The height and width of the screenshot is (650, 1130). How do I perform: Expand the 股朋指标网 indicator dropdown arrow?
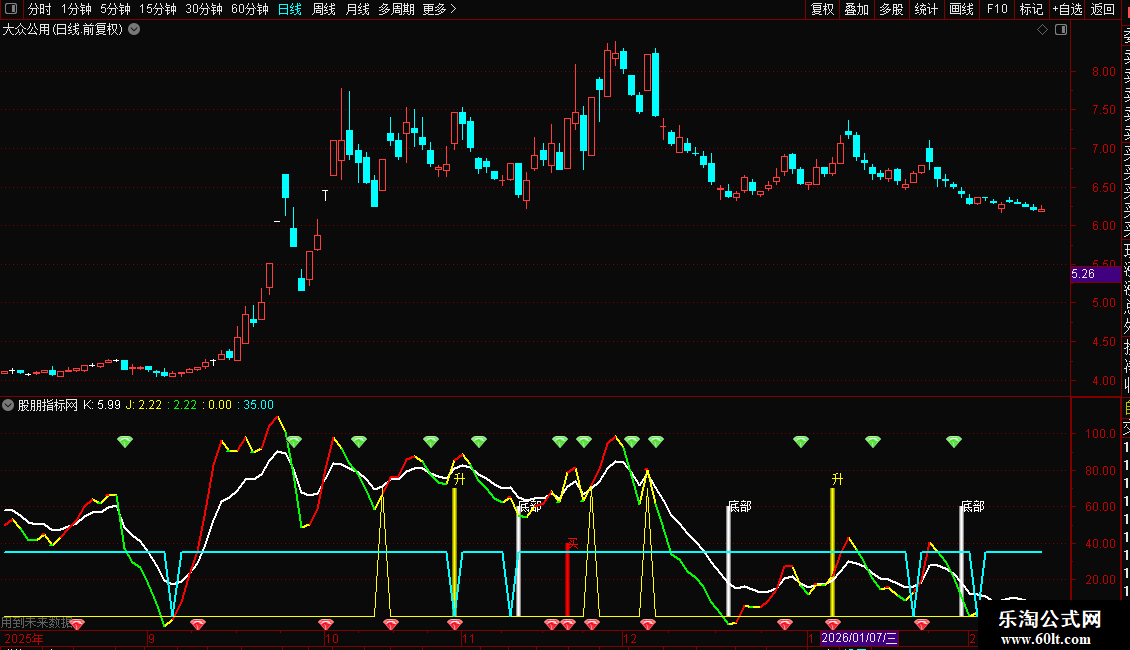coord(8,405)
